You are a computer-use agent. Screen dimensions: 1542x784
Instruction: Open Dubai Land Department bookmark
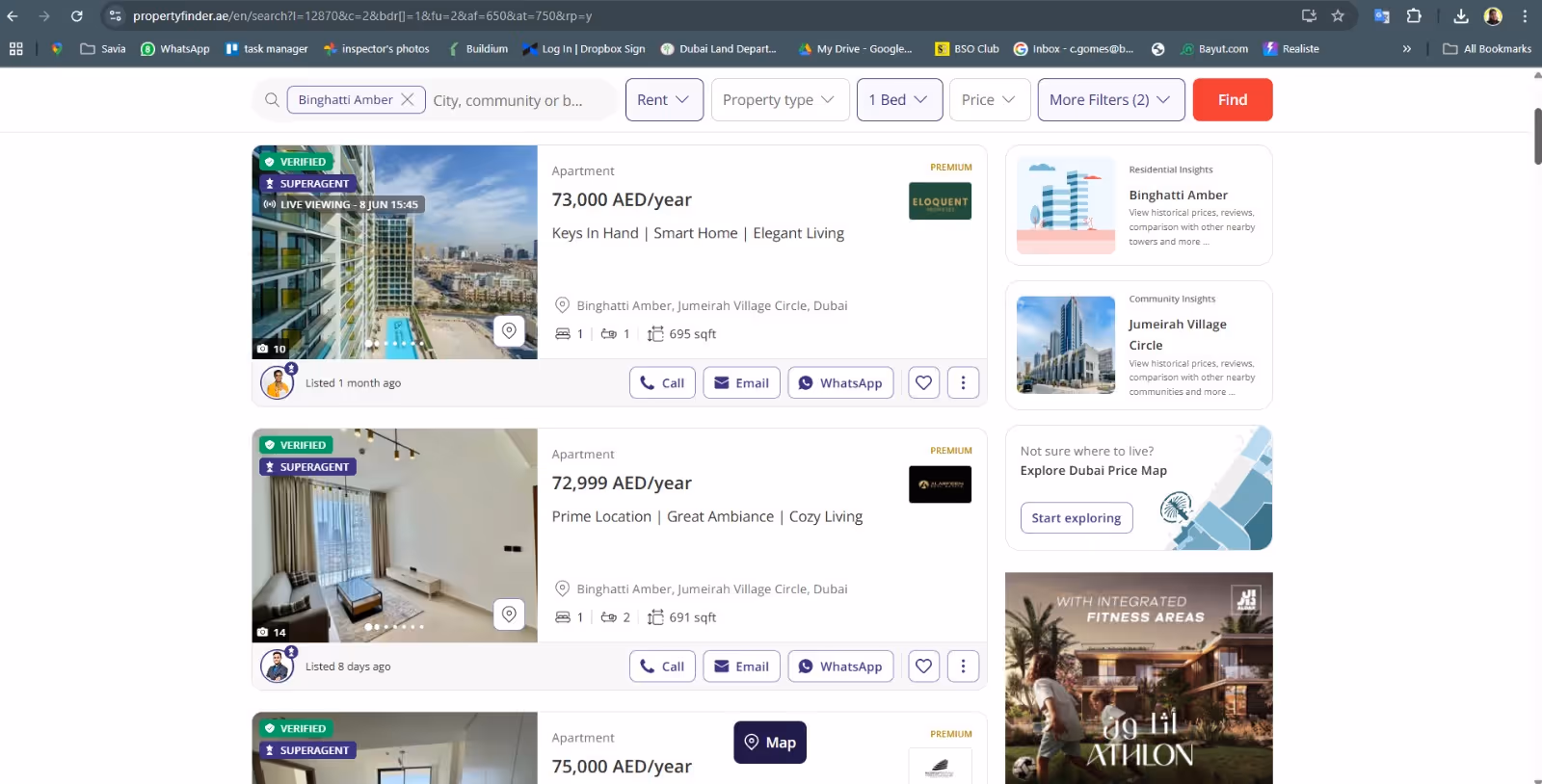pos(719,48)
